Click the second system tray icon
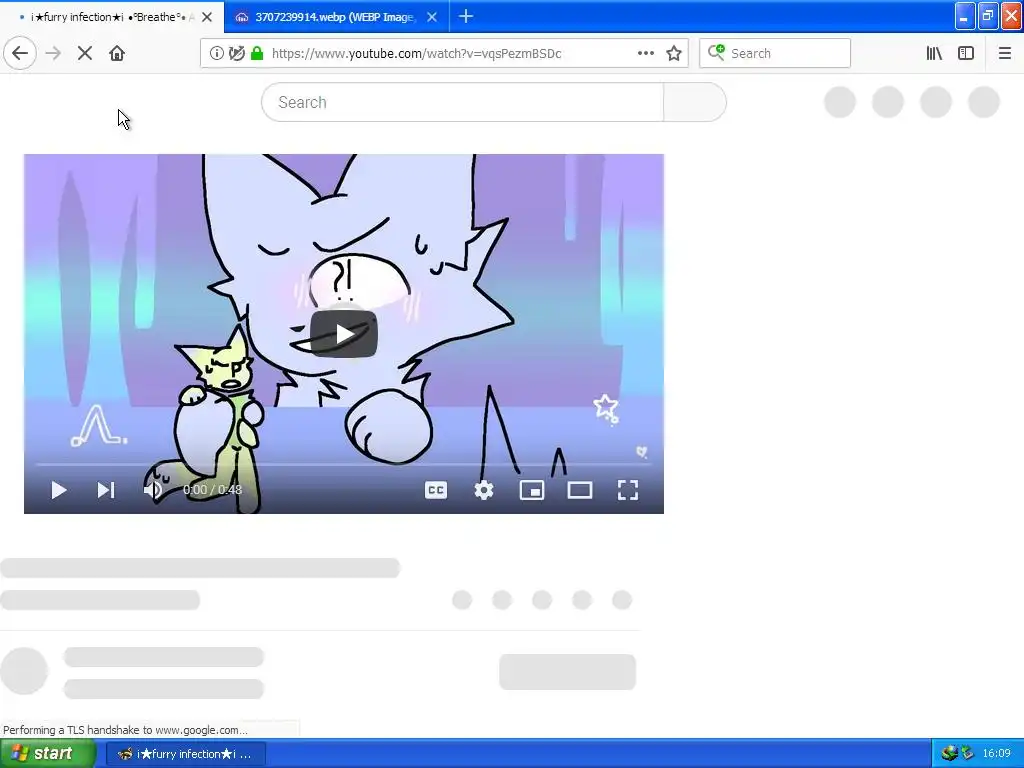The width and height of the screenshot is (1024, 768). point(967,754)
